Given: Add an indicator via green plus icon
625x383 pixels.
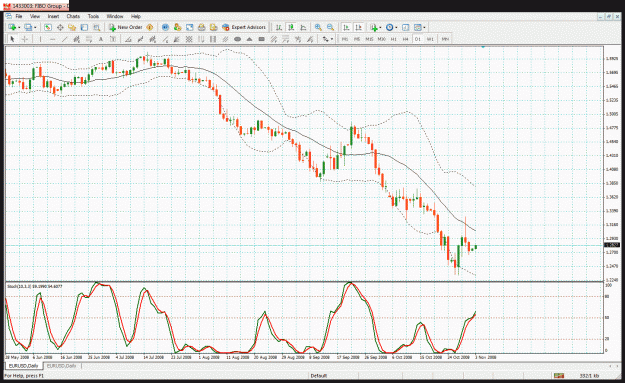Looking at the screenshot, I should pyautogui.click(x=373, y=27).
